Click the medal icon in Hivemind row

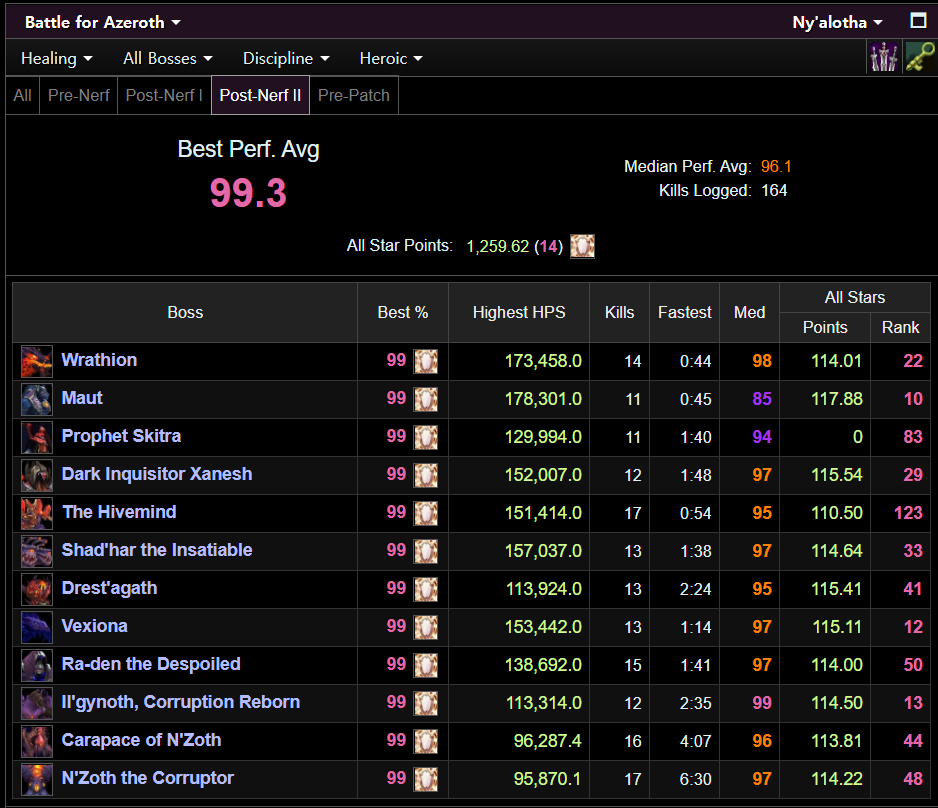tap(426, 513)
